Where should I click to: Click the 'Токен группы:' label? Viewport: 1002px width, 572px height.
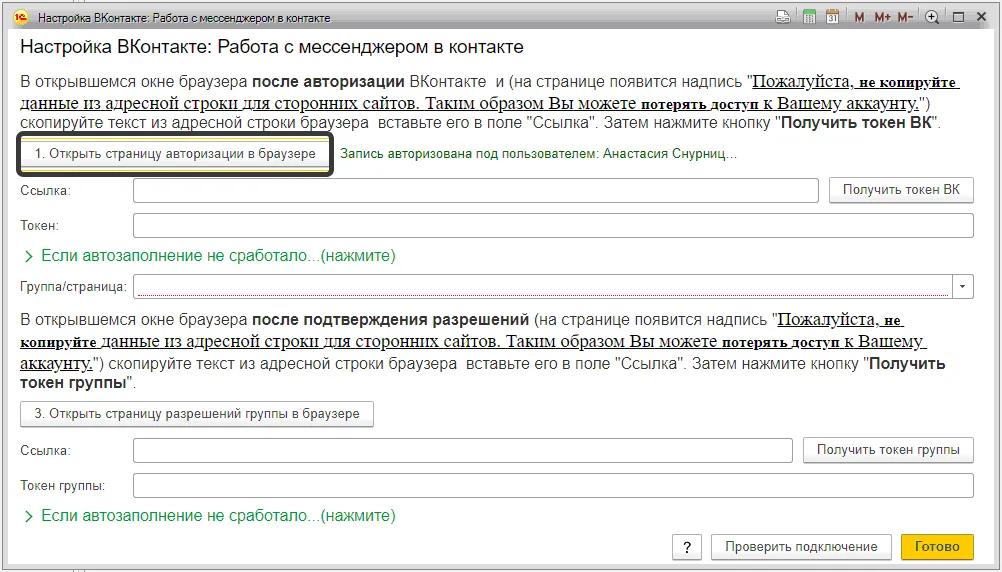click(63, 486)
